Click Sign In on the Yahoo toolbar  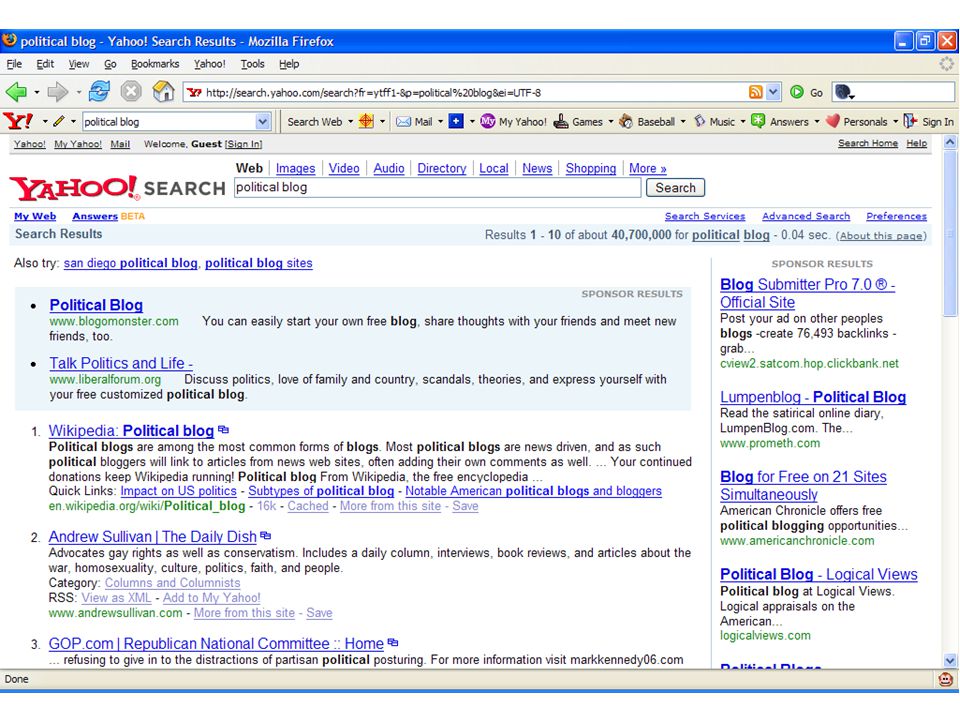click(x=929, y=122)
